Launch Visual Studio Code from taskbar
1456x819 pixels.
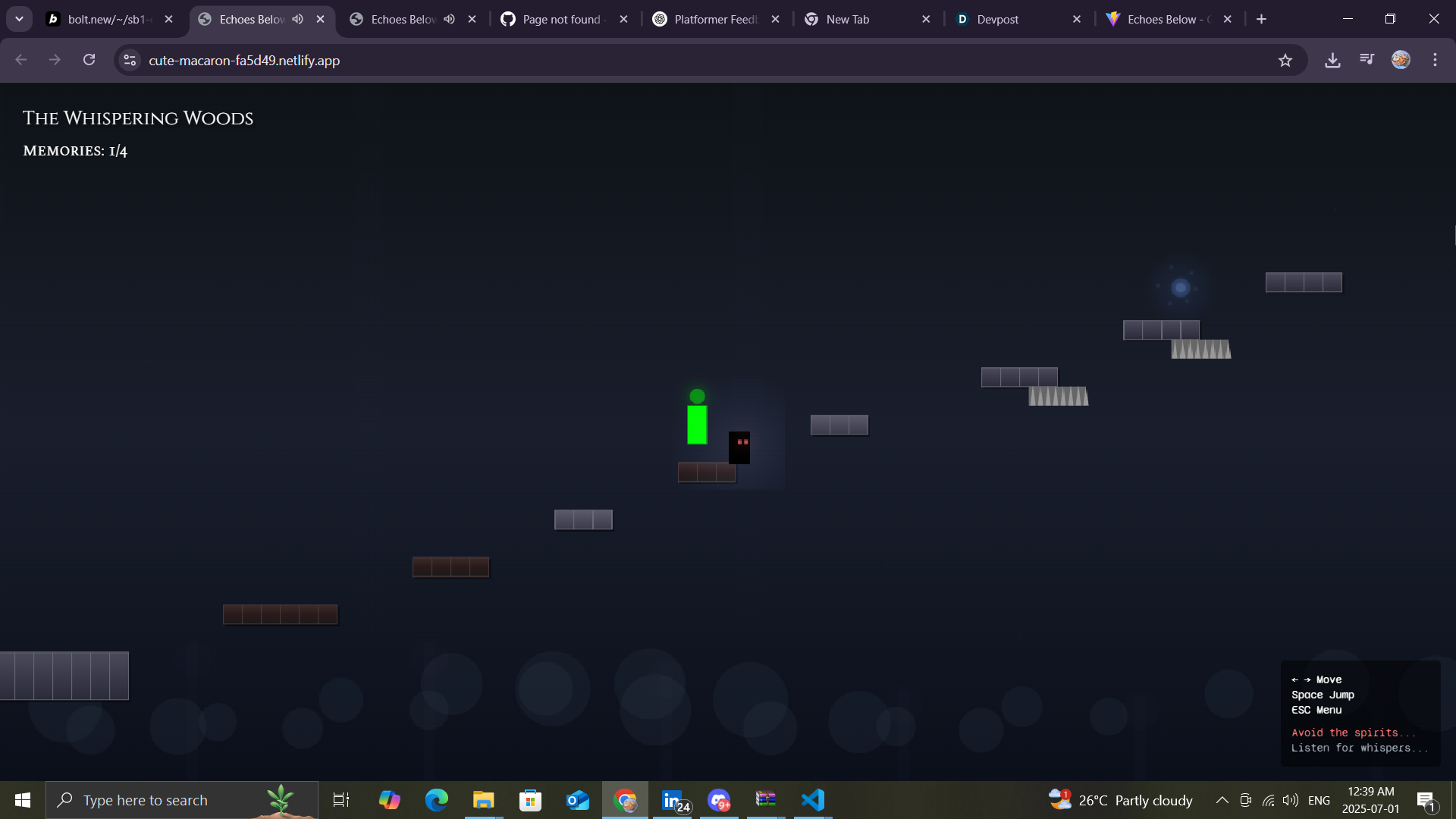point(813,800)
